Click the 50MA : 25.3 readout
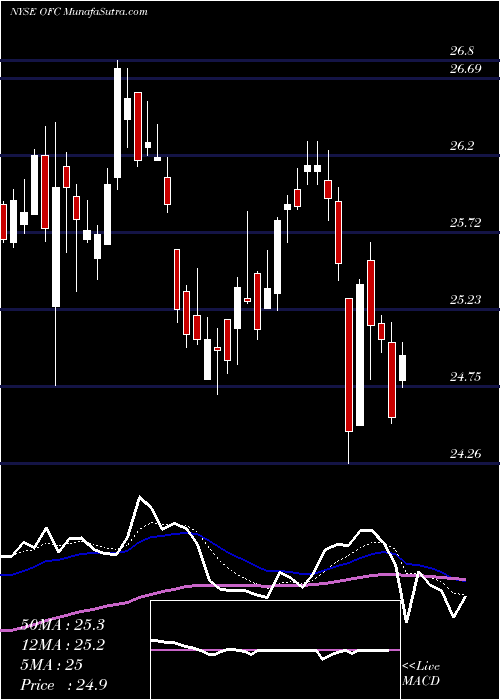Viewport: 500px width, 700px height. 62,625
